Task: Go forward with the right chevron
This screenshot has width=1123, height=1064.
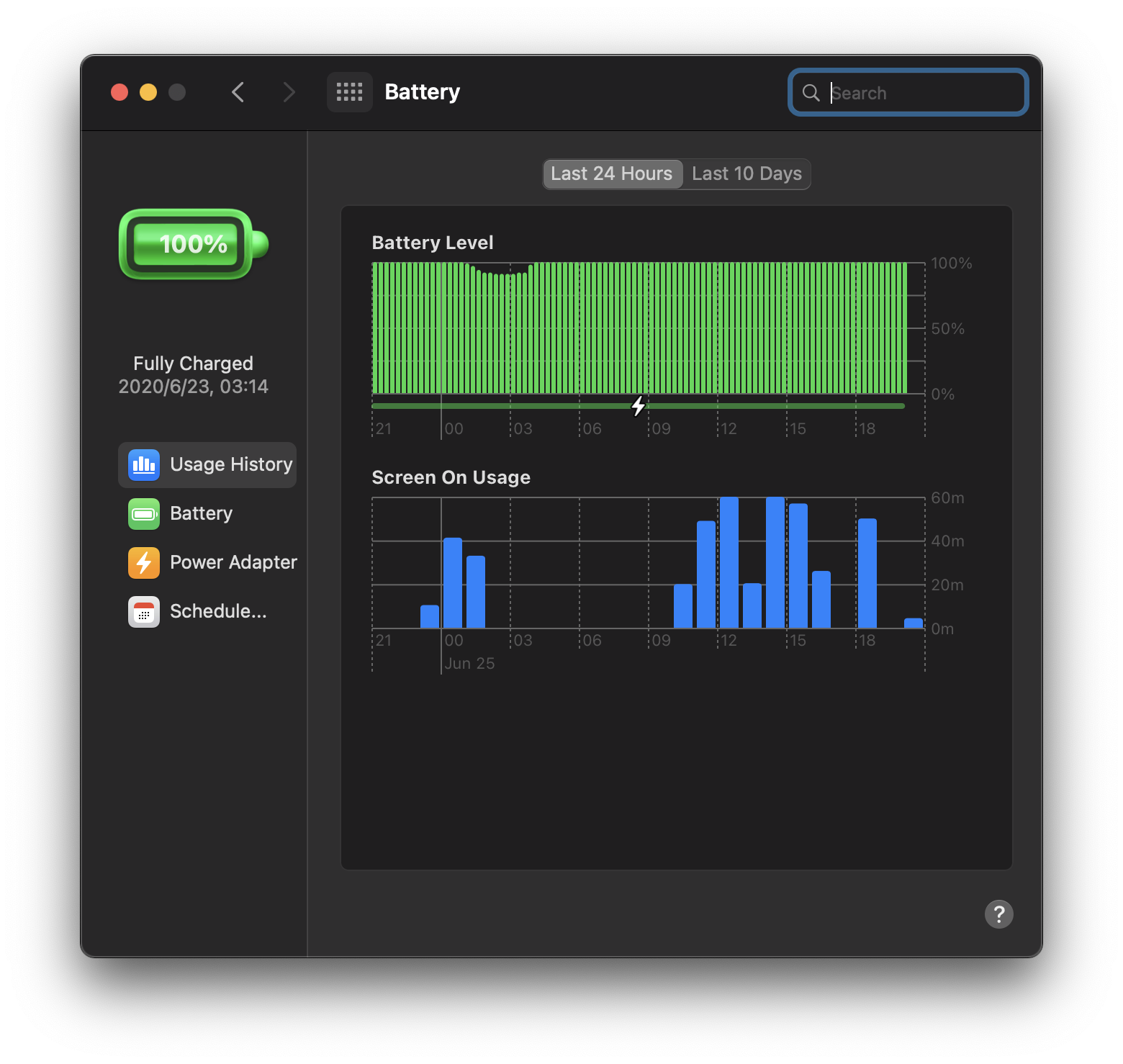Action: tap(289, 92)
